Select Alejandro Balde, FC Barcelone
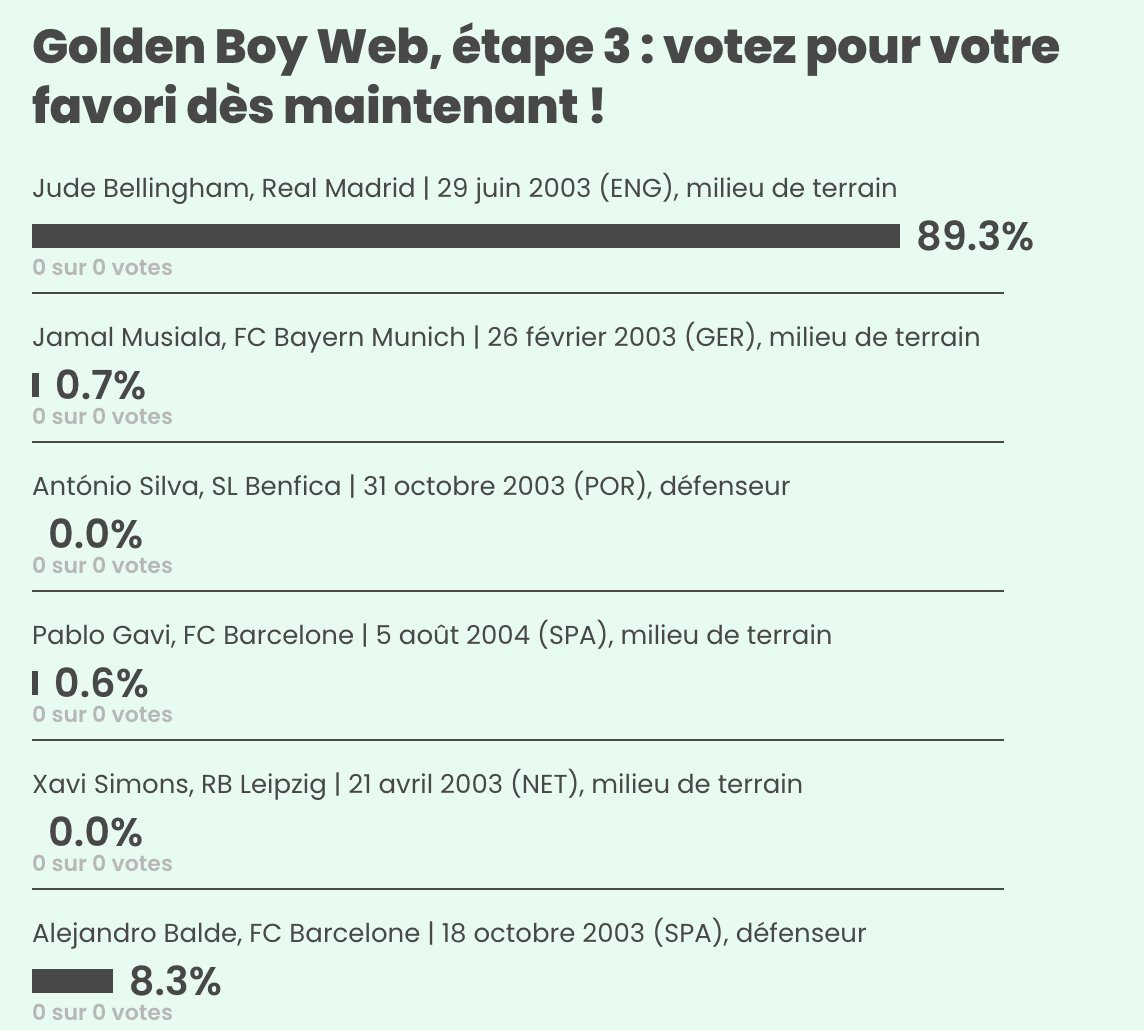1144x1030 pixels. click(x=449, y=933)
